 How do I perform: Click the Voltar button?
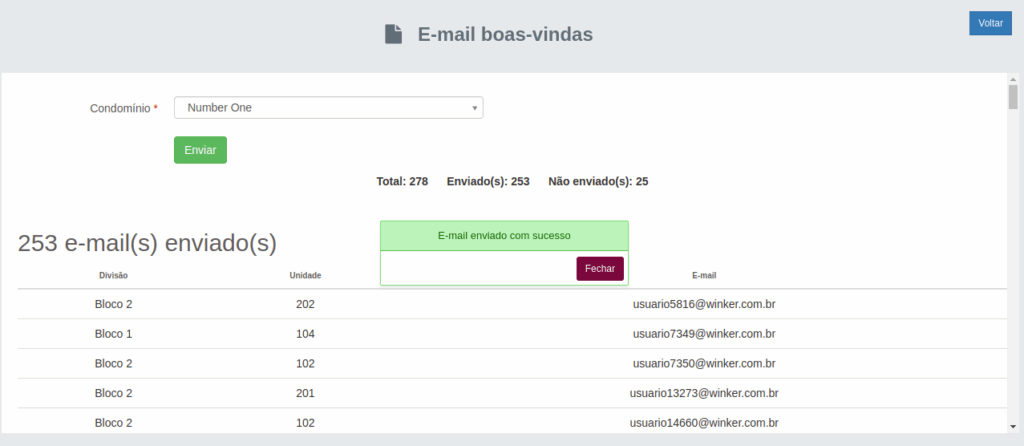click(x=990, y=23)
